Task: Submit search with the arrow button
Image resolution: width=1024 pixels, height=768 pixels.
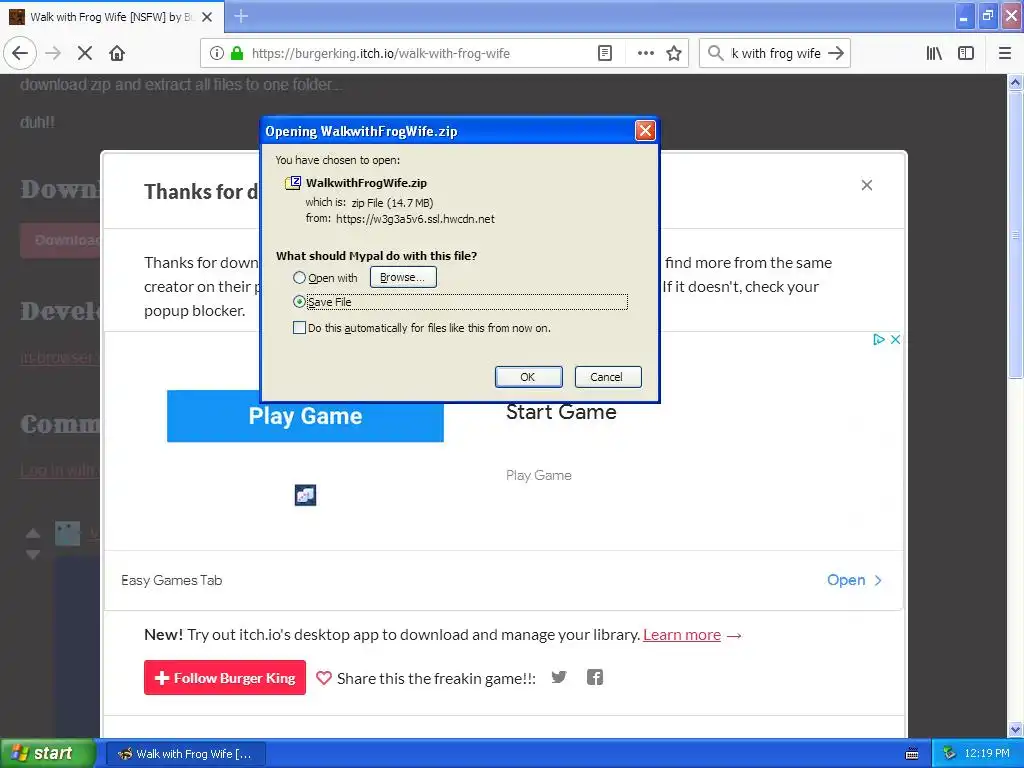Action: click(x=836, y=53)
